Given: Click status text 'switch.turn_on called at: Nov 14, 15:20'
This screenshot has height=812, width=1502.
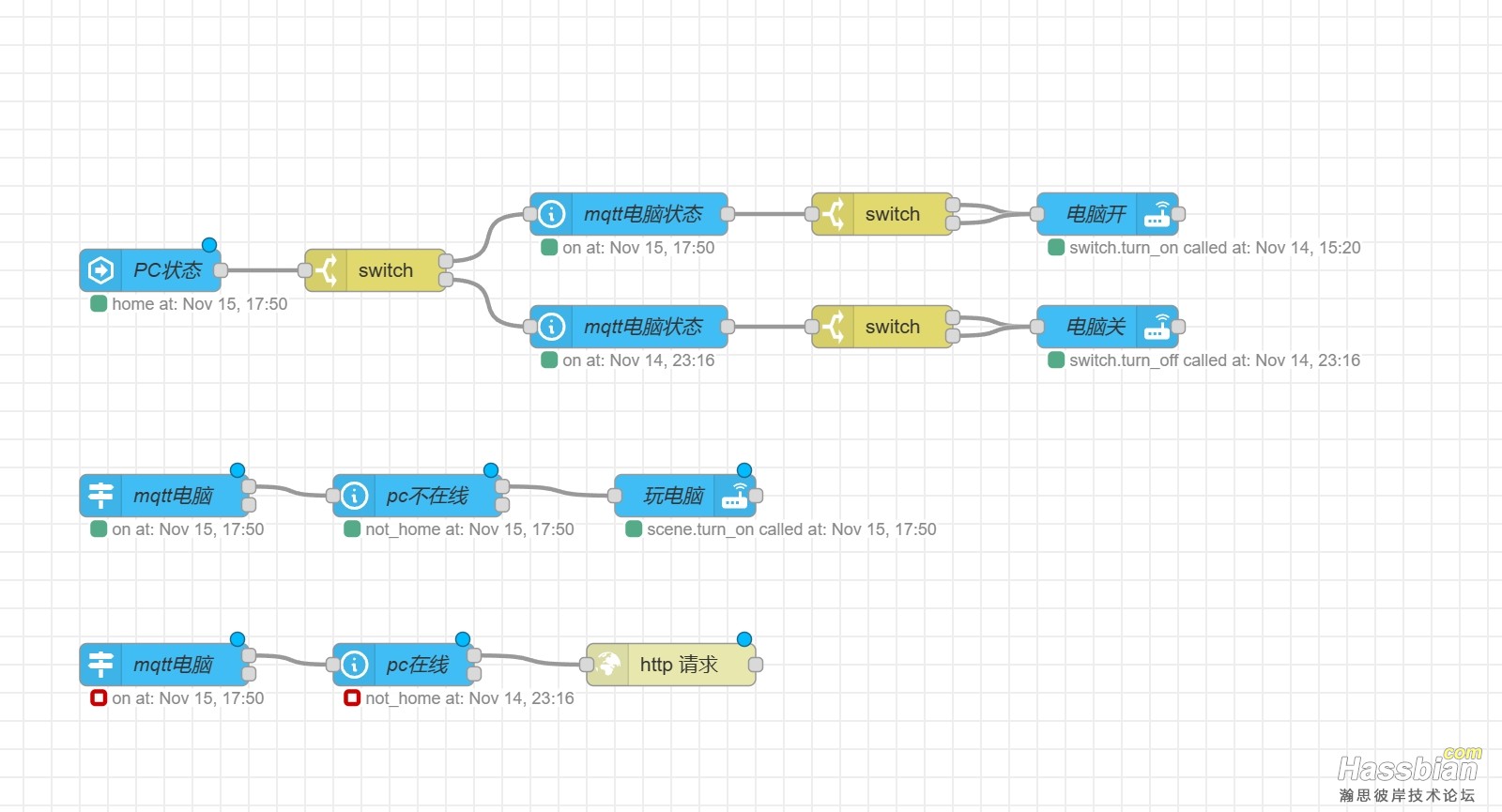Looking at the screenshot, I should pos(1215,248).
